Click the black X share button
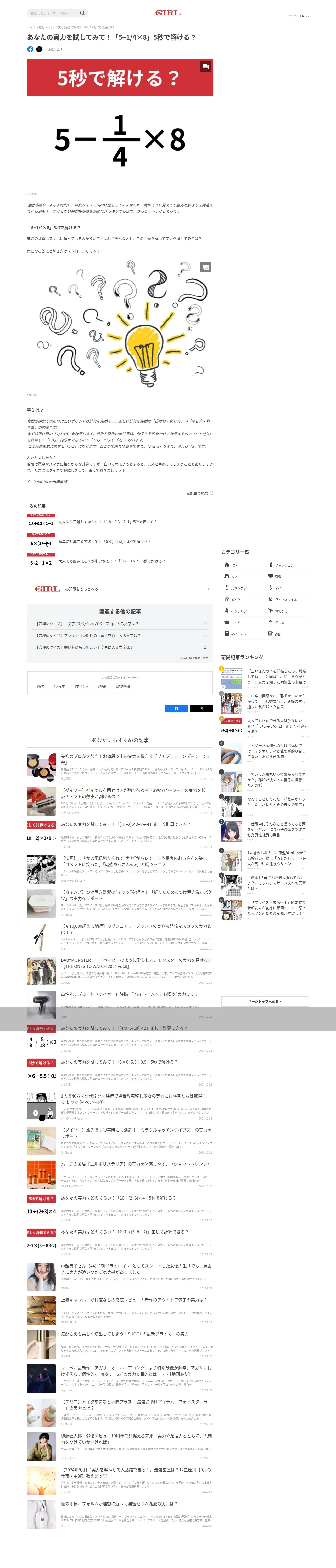 click(x=202, y=708)
